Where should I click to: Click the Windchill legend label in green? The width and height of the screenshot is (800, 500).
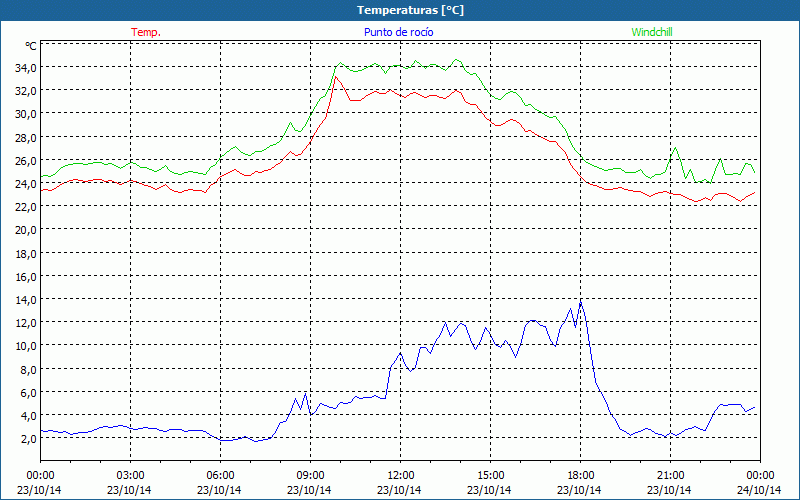pos(652,32)
